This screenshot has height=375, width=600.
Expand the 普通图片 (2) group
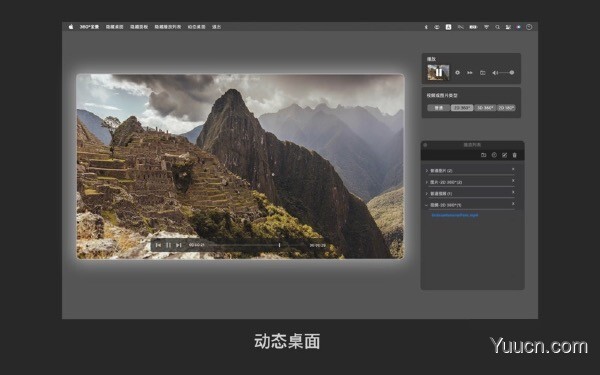click(x=427, y=171)
